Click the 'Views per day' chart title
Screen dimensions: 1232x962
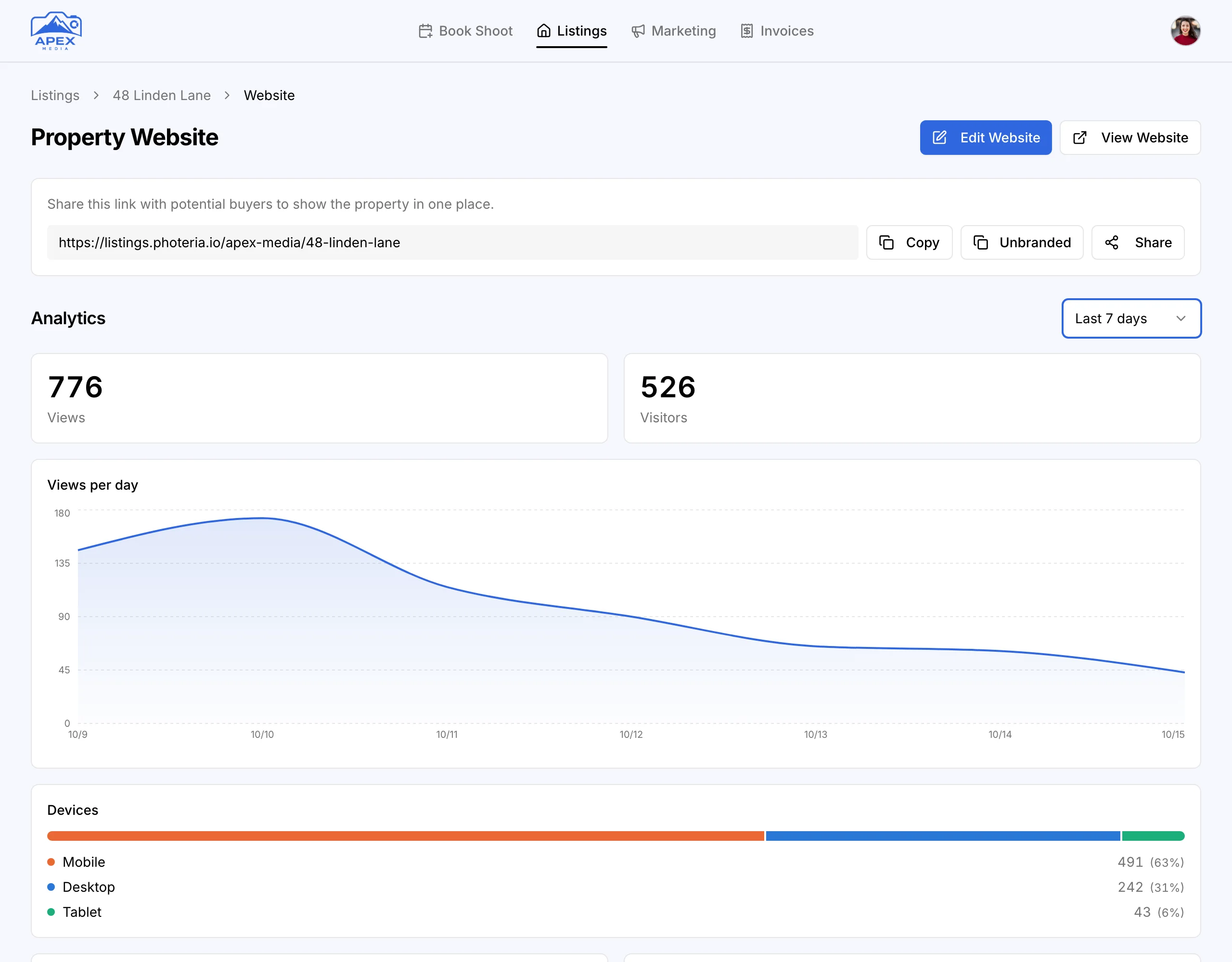pos(92,485)
